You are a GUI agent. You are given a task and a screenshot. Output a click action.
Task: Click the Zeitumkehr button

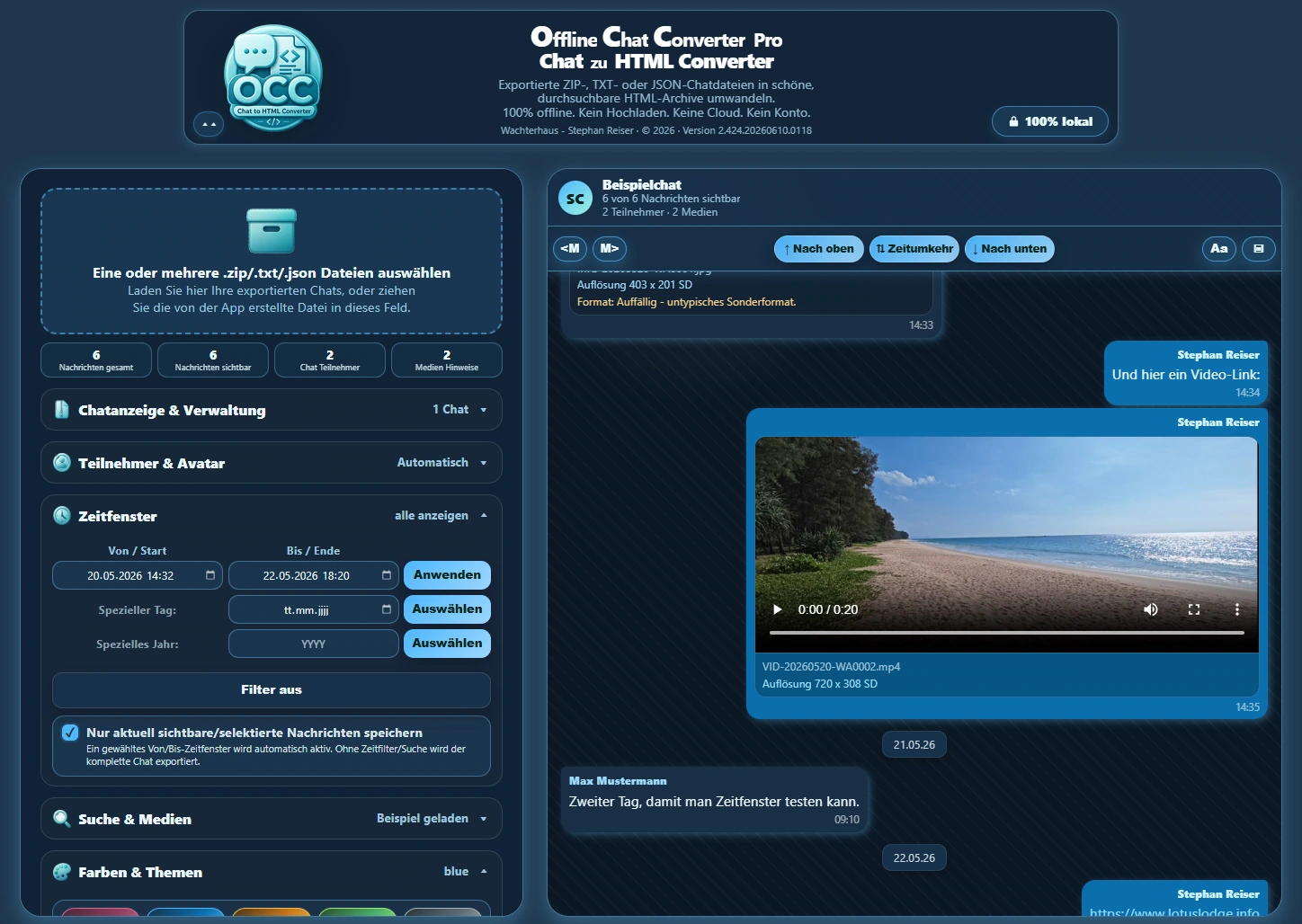[x=914, y=249]
